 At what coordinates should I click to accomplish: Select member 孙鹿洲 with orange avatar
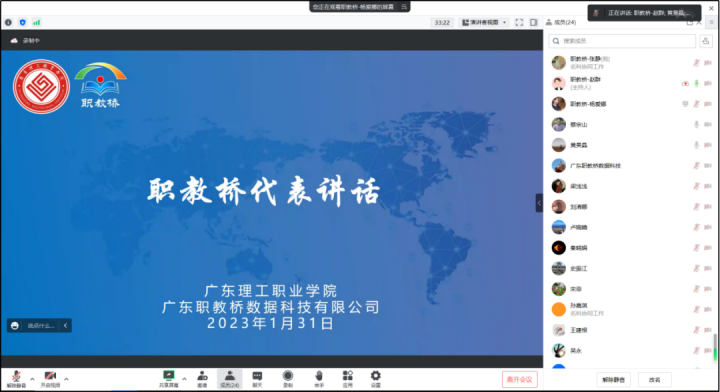pos(631,309)
